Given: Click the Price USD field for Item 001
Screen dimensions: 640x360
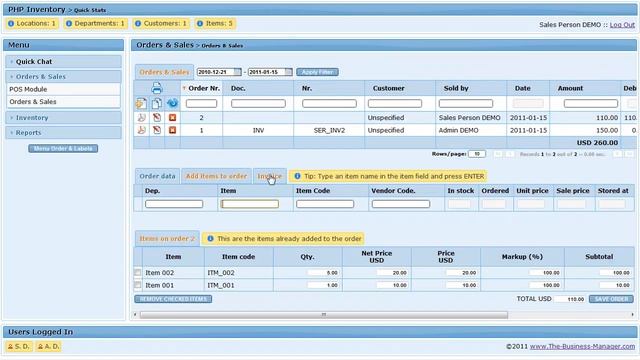Looking at the screenshot, I should (461, 285).
